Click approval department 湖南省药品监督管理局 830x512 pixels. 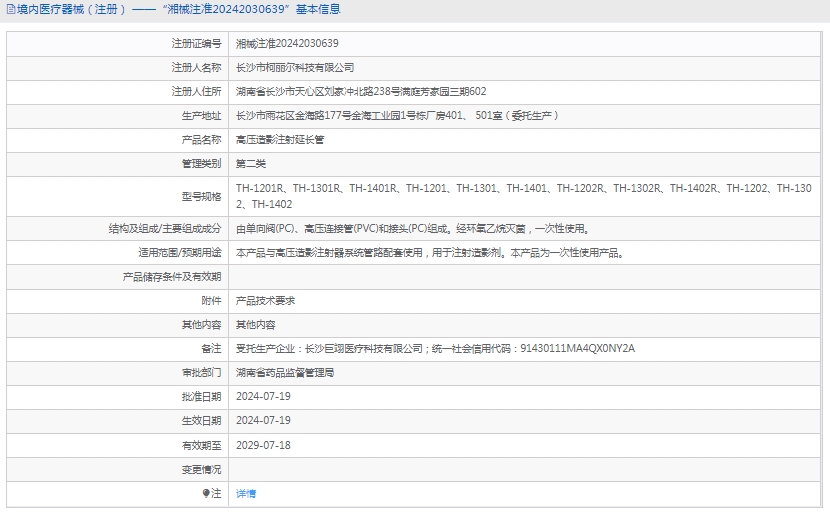click(285, 373)
